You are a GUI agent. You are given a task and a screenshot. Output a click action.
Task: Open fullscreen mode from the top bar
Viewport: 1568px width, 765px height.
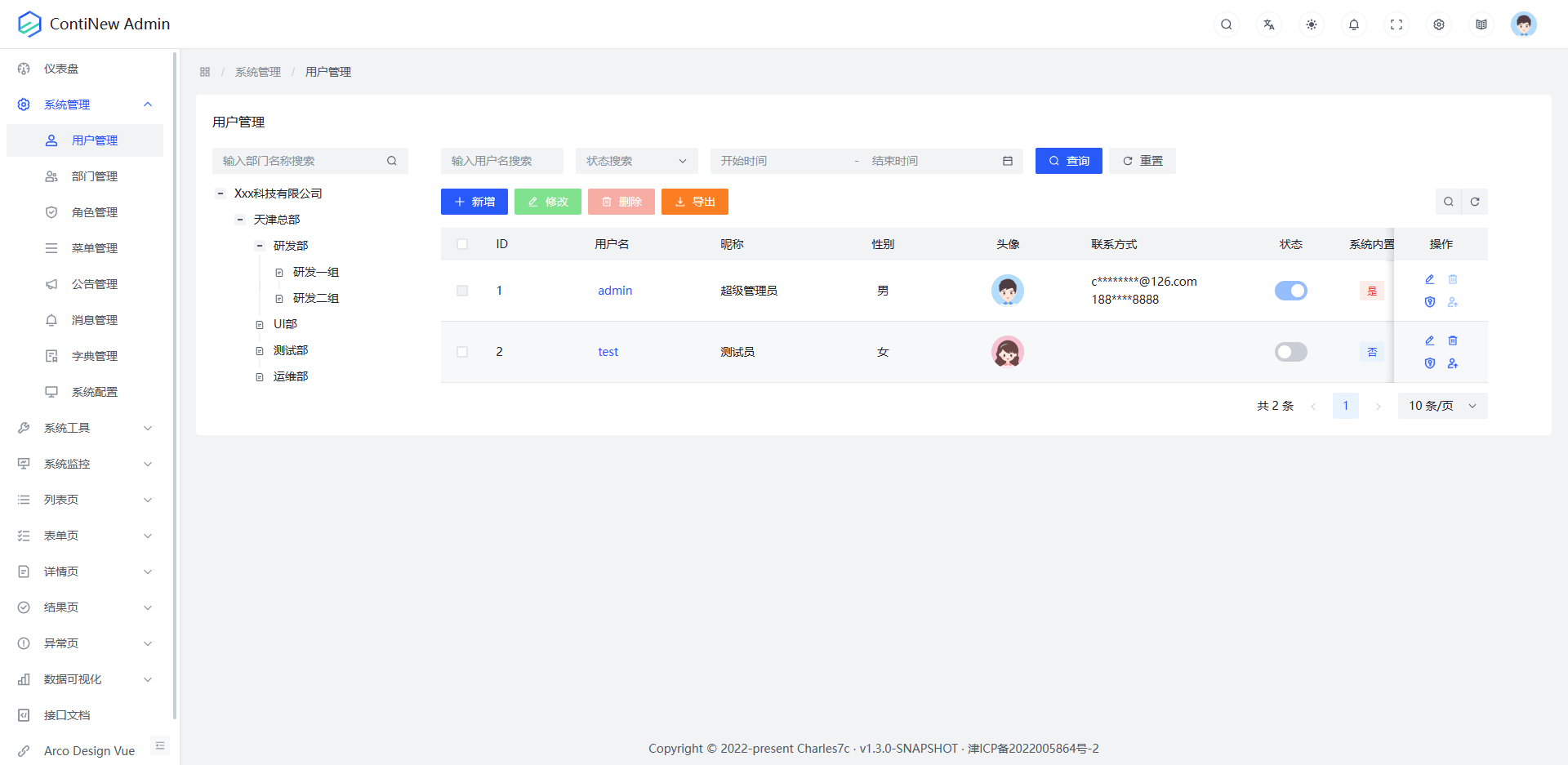pyautogui.click(x=1396, y=24)
